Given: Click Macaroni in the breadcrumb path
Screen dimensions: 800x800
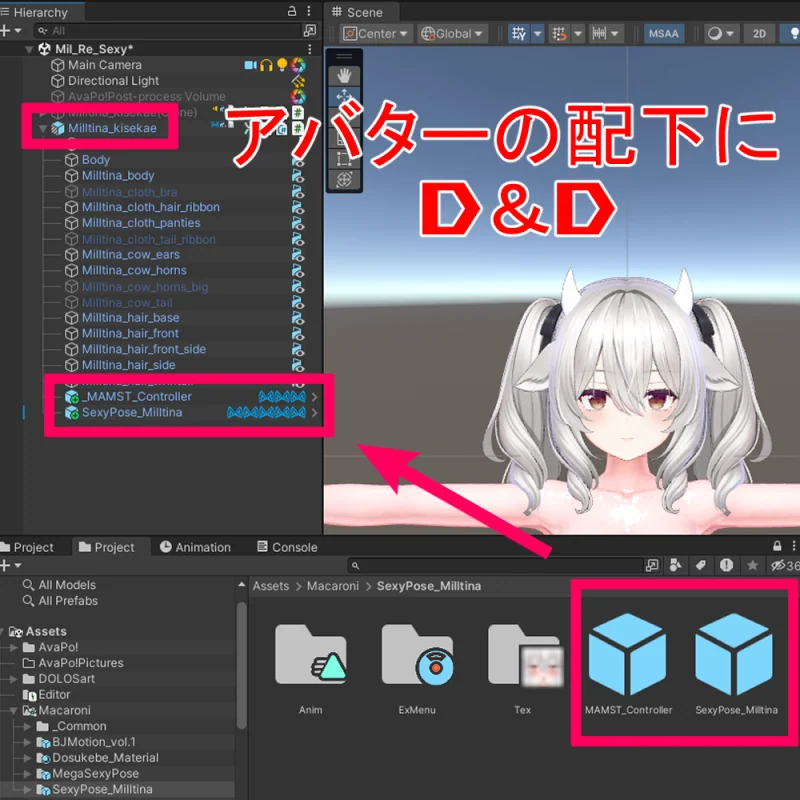Looking at the screenshot, I should [333, 586].
